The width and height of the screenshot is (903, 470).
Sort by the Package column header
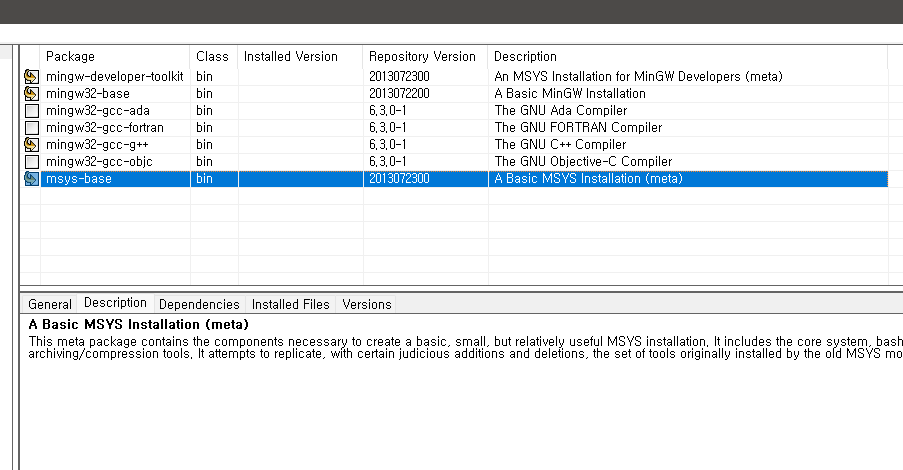115,56
